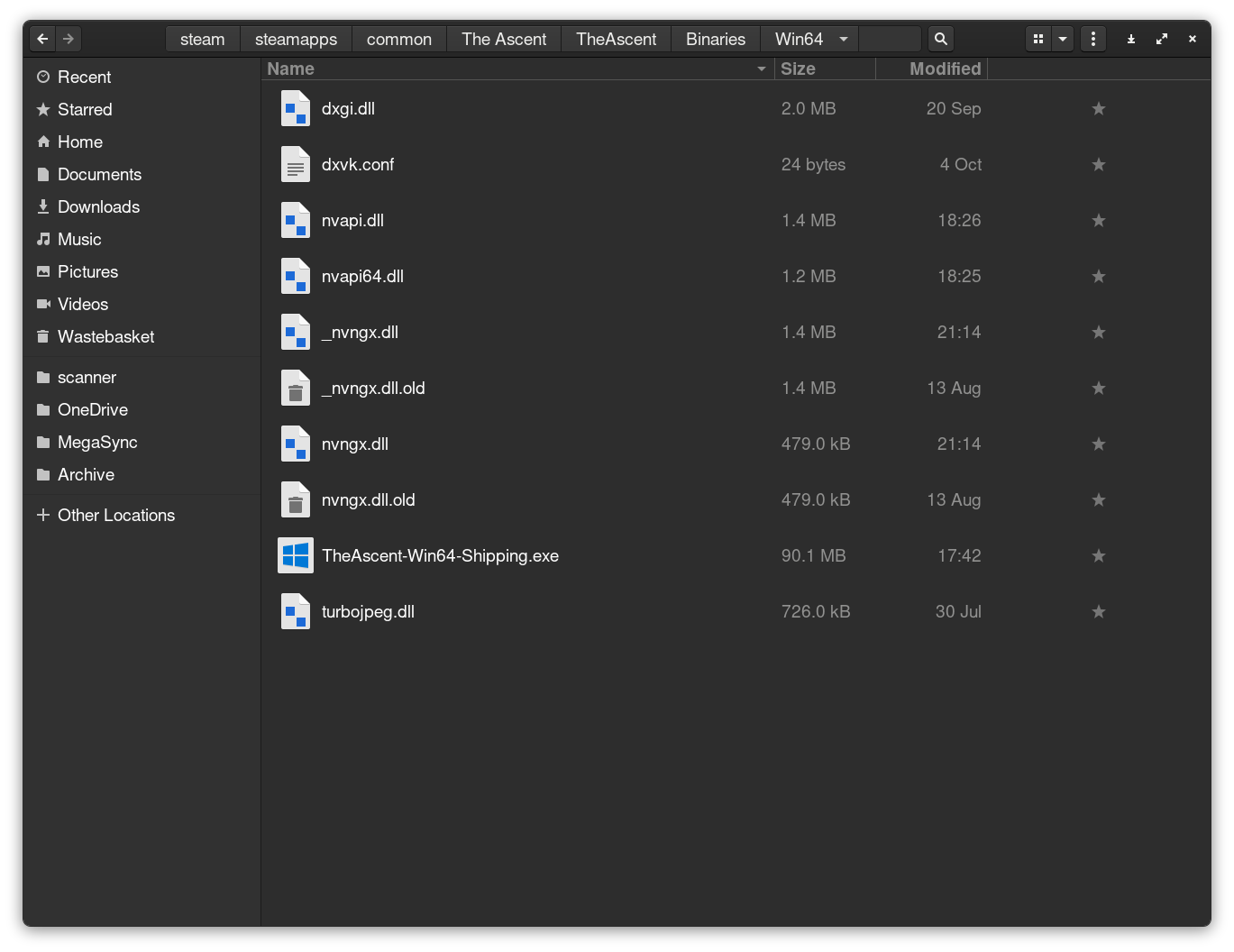The width and height of the screenshot is (1234, 952).
Task: Sort files by the Modified column
Action: point(931,69)
